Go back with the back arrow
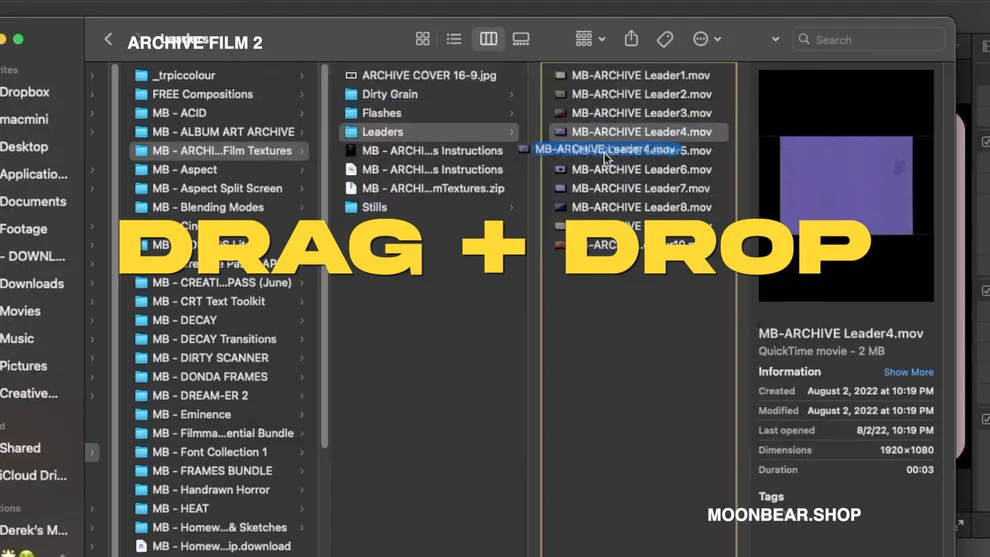This screenshot has height=557, width=990. click(x=108, y=39)
